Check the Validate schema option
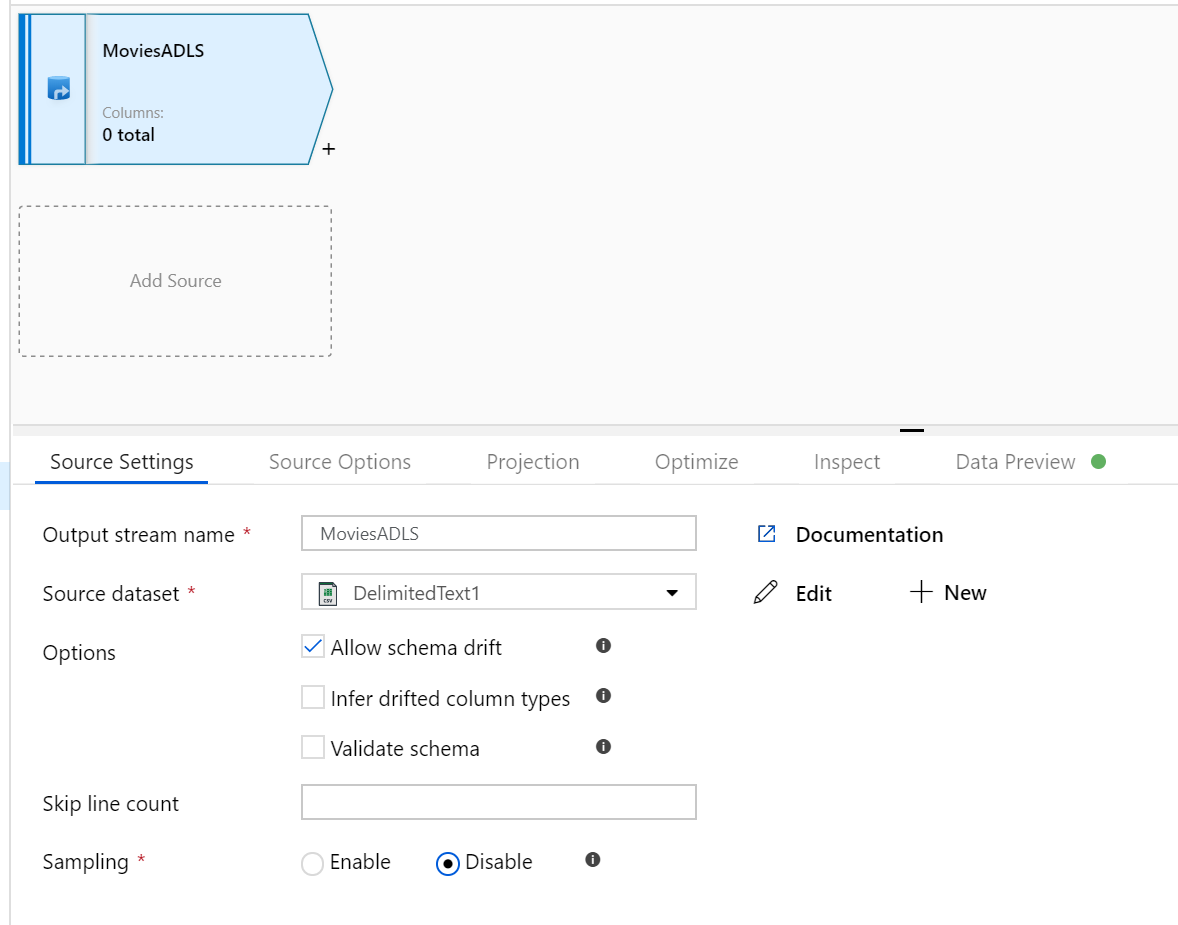Viewport: 1178px width, 925px height. click(312, 747)
